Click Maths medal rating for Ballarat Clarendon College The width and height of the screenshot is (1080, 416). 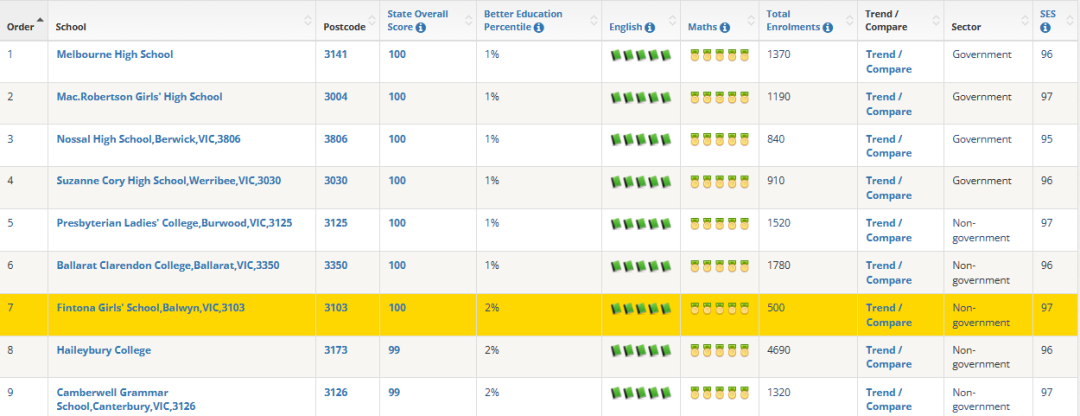(x=719, y=266)
